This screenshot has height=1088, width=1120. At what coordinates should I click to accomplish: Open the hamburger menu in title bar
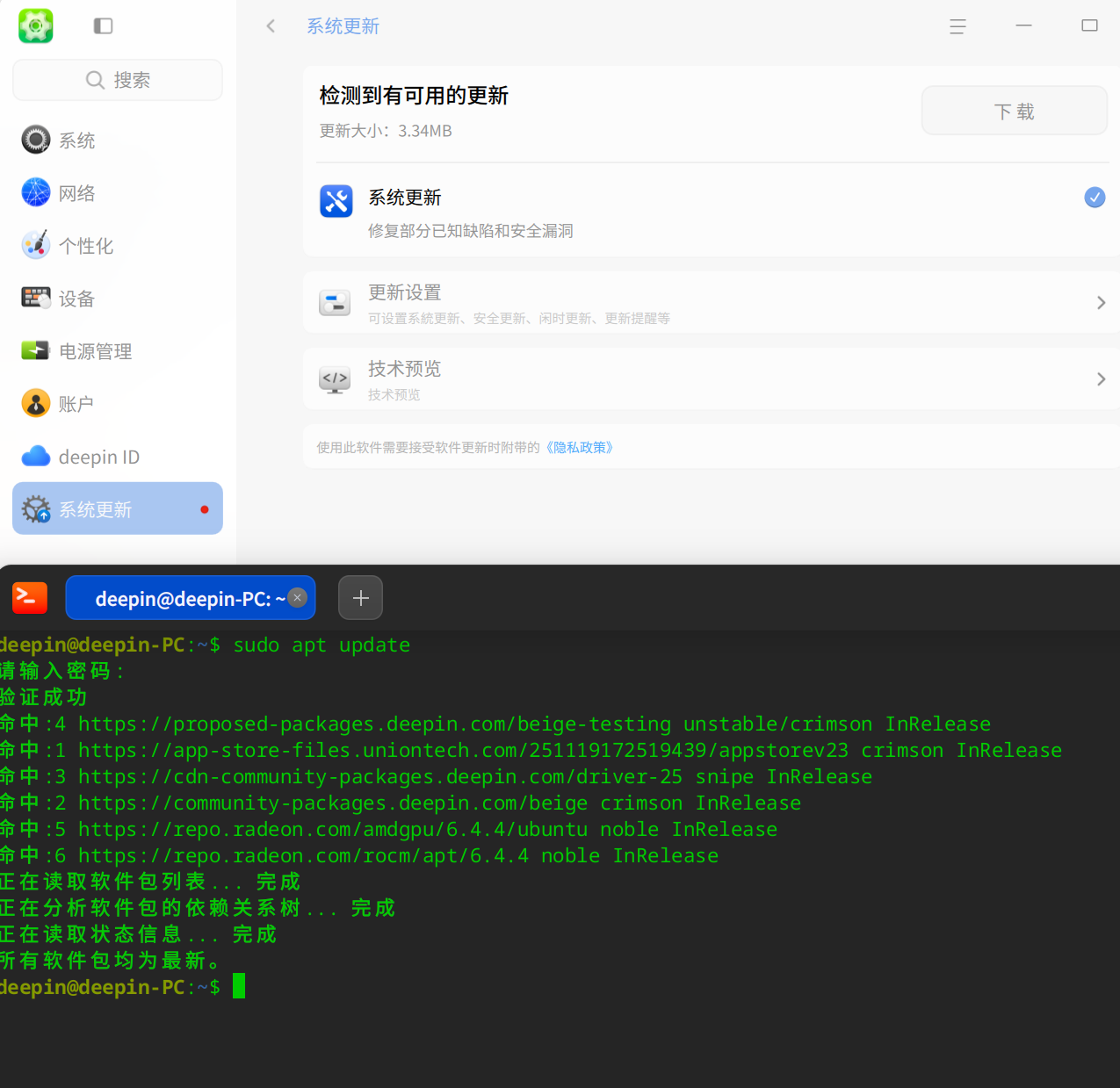click(x=957, y=26)
